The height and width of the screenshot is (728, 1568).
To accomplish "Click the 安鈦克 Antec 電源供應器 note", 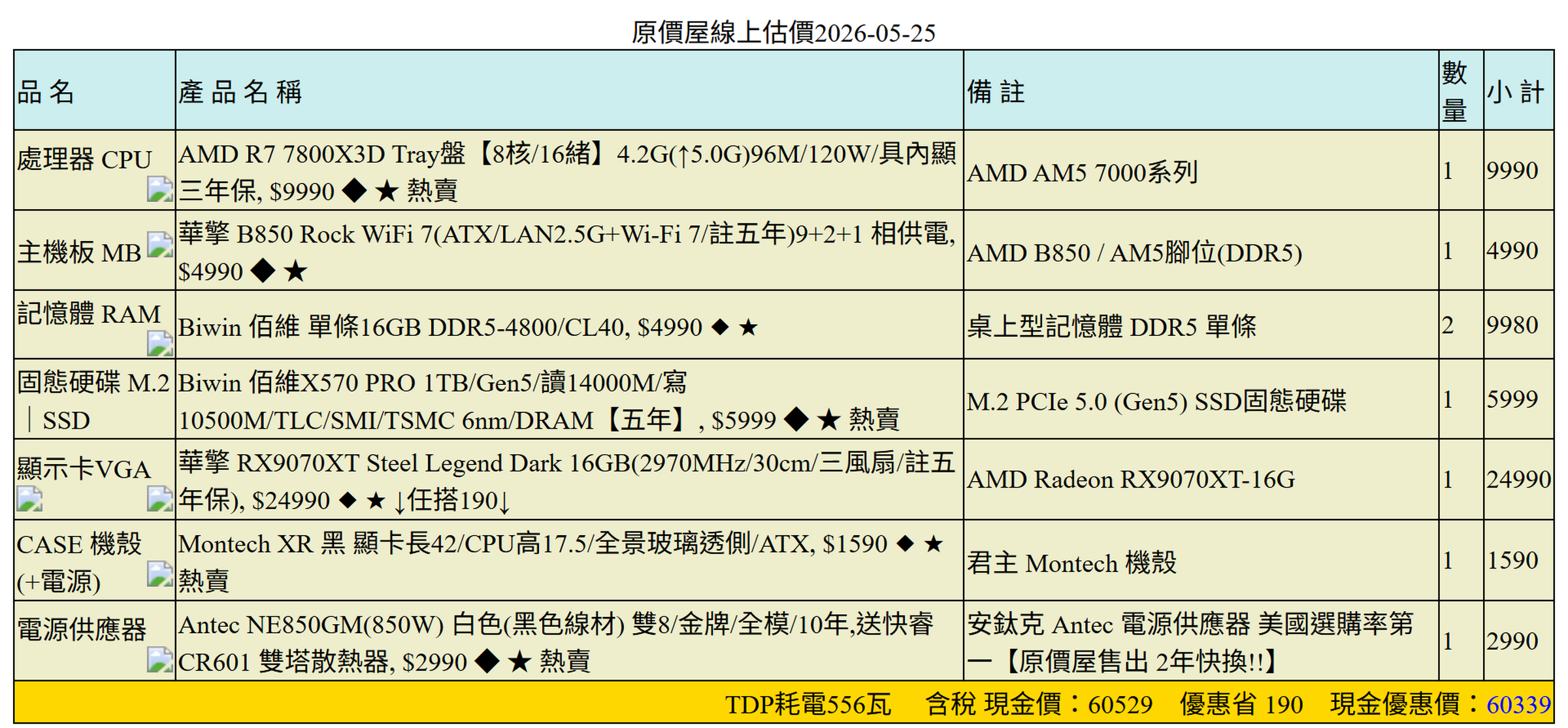I will click(x=1190, y=643).
